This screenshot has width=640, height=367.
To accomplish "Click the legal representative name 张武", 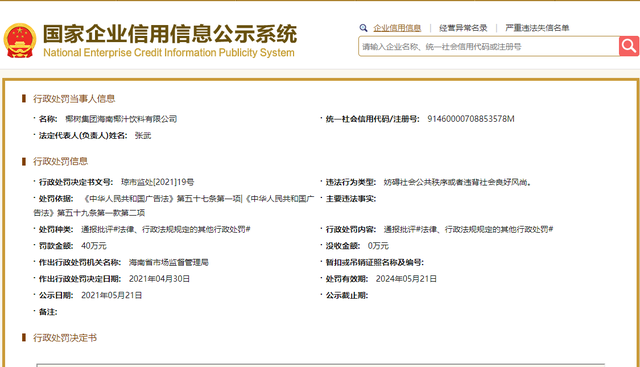I will tap(143, 136).
